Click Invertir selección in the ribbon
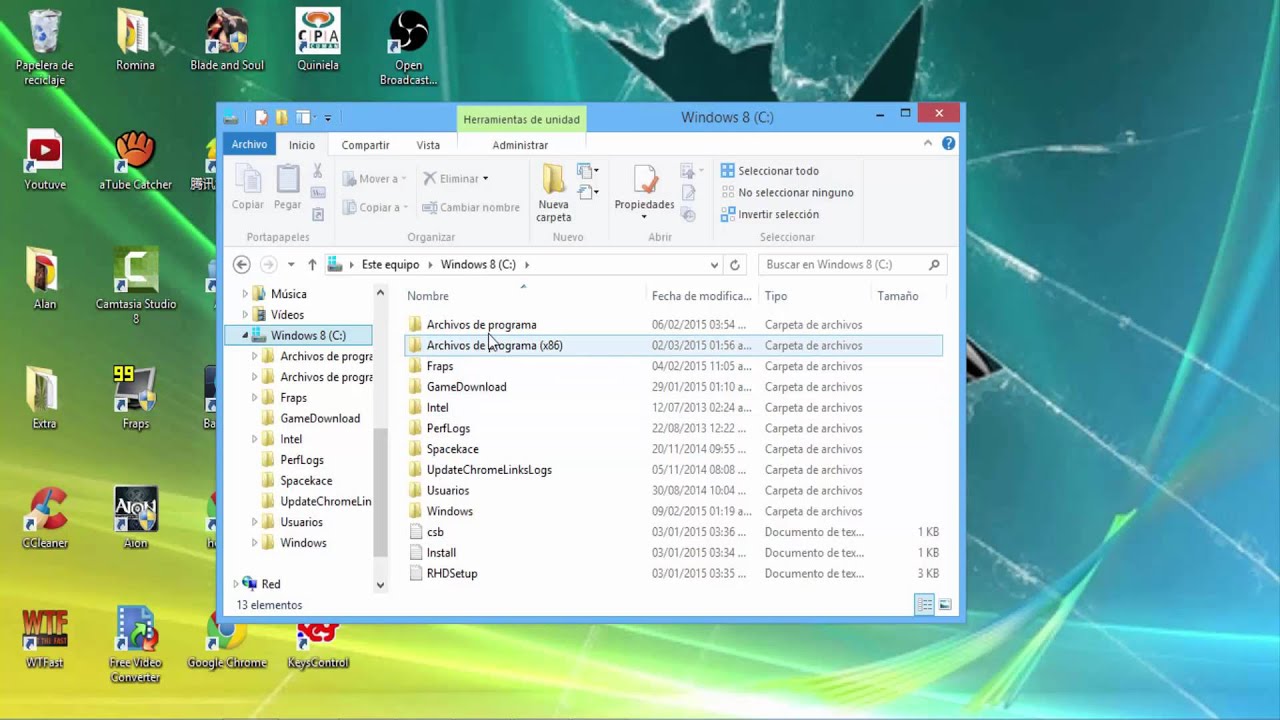 coord(770,214)
